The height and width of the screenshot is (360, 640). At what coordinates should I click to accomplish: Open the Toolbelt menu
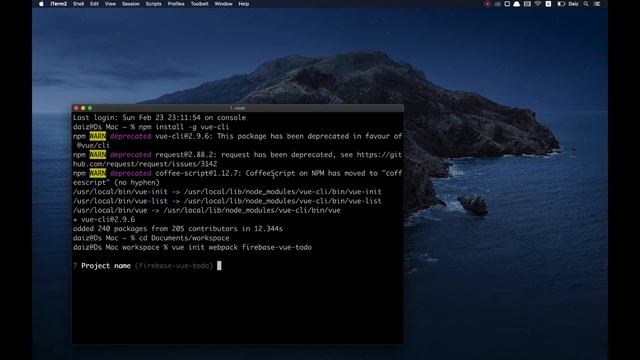[x=200, y=4]
